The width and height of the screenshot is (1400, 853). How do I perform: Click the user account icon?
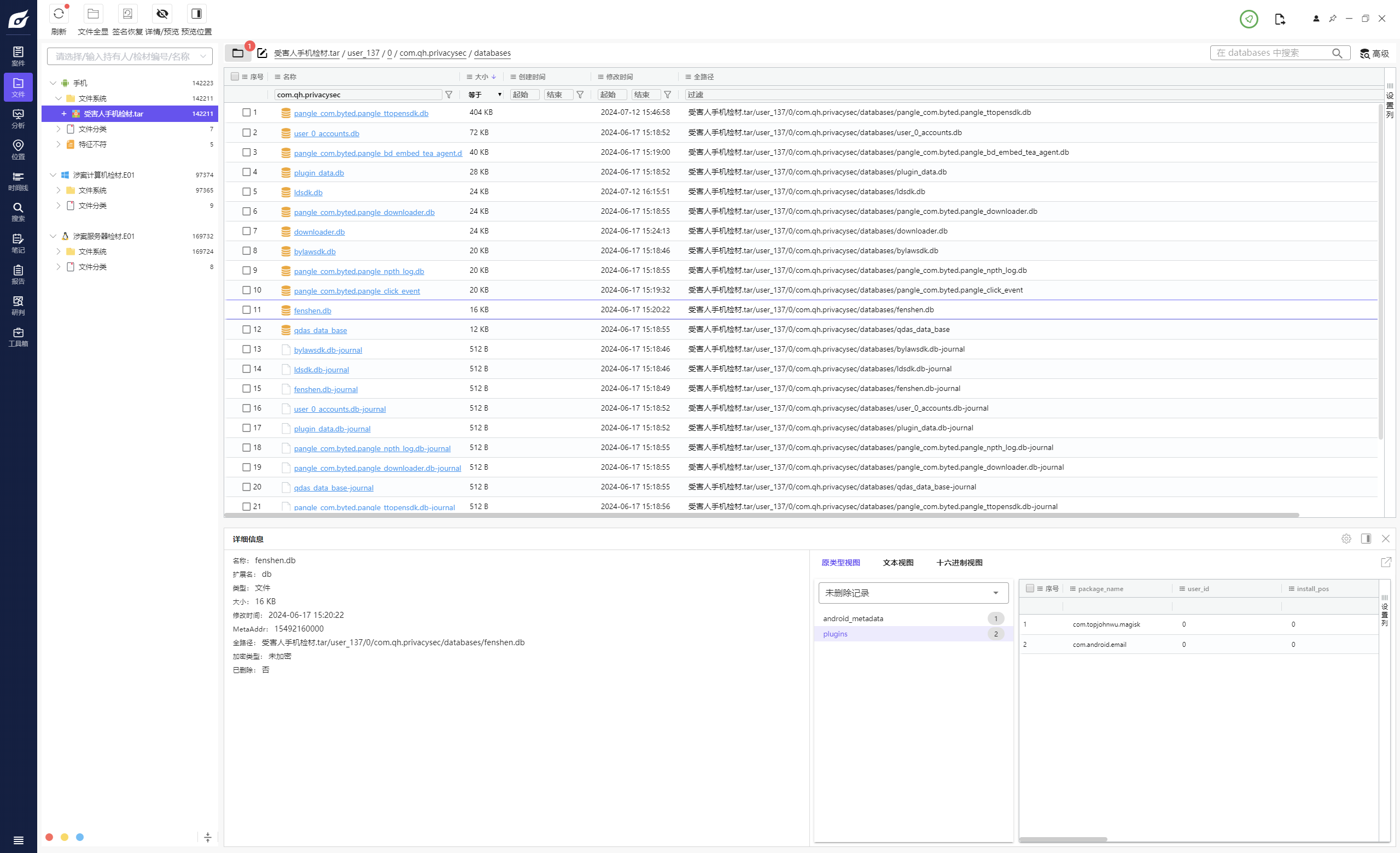pos(1316,19)
